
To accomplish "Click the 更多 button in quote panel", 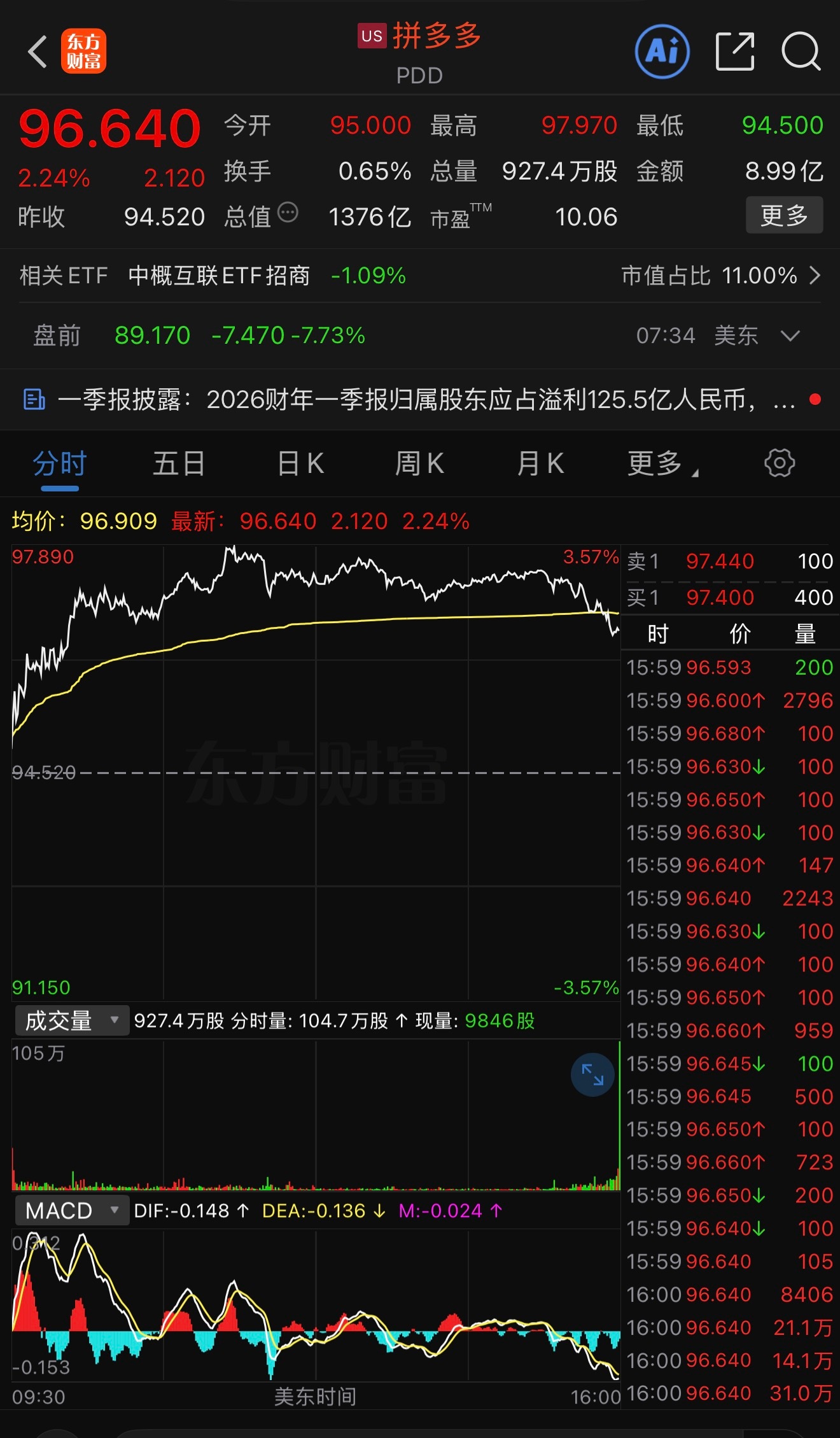I will 784,215.
